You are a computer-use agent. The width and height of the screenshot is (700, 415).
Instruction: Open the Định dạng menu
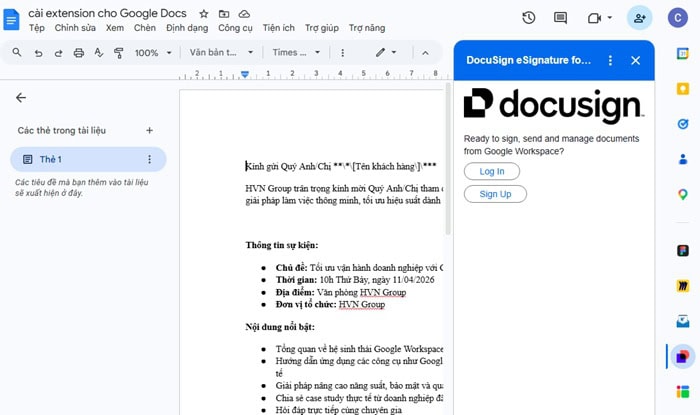pyautogui.click(x=187, y=28)
